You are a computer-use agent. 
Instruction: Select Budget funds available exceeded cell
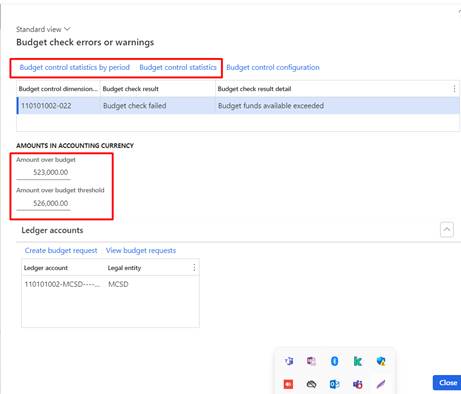(x=337, y=106)
